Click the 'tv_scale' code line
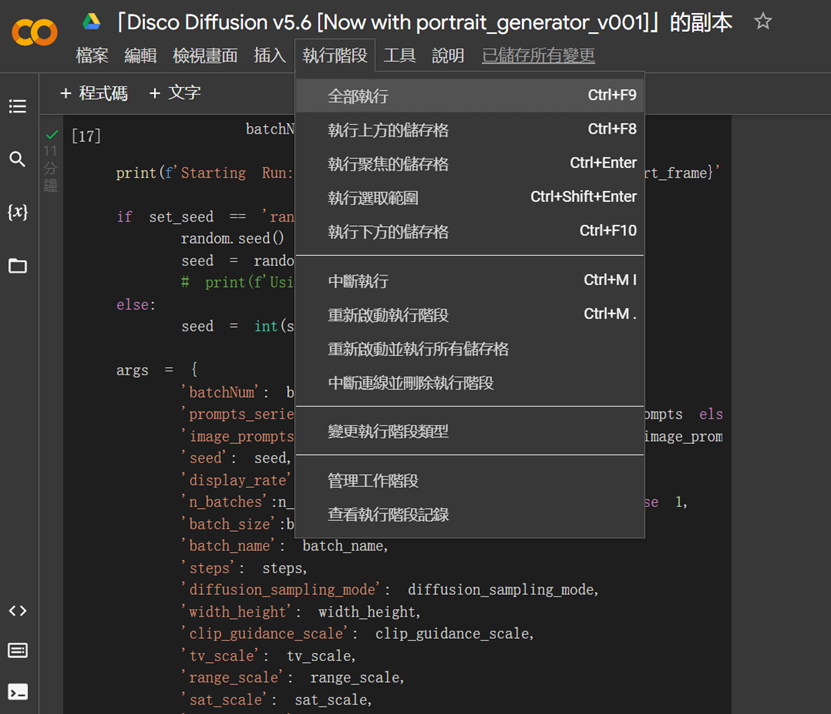The image size is (831, 714). (269, 656)
